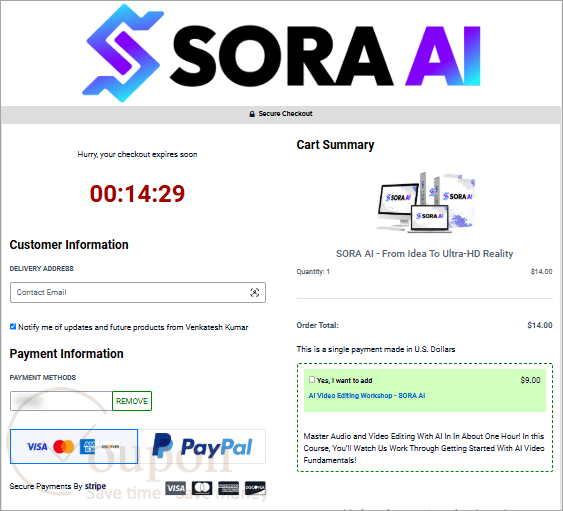Viewport: 563px width, 511px height.
Task: Click the DELIVERY ADDRESS label
Action: pyautogui.click(x=42, y=269)
